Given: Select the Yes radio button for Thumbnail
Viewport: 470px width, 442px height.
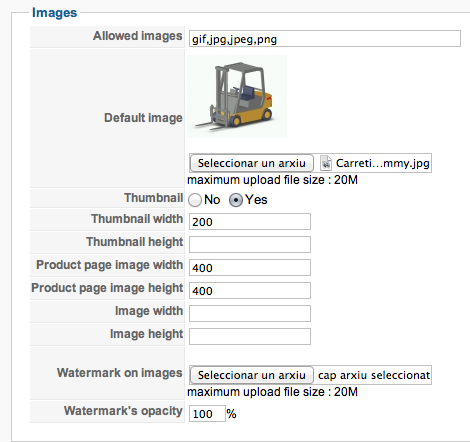Looking at the screenshot, I should coord(236,200).
